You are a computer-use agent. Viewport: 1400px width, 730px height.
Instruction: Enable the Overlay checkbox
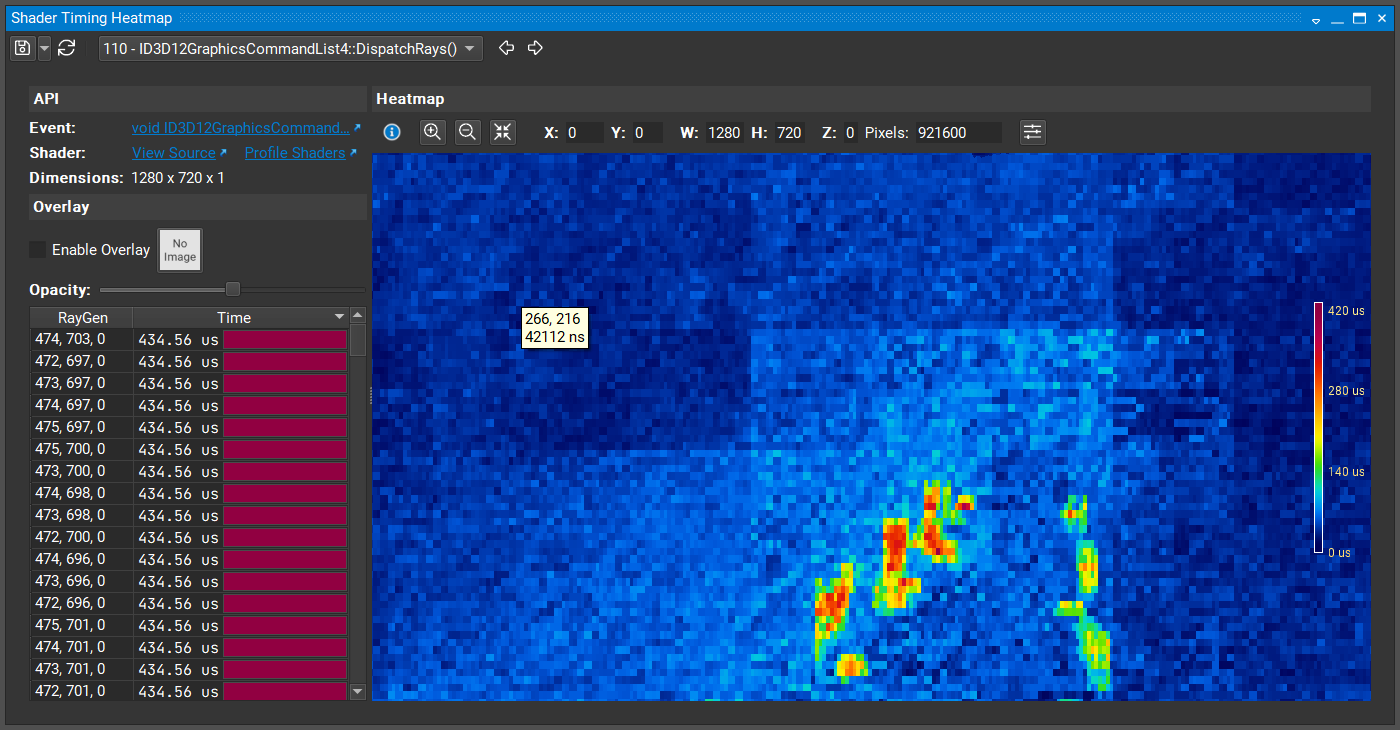(36, 250)
